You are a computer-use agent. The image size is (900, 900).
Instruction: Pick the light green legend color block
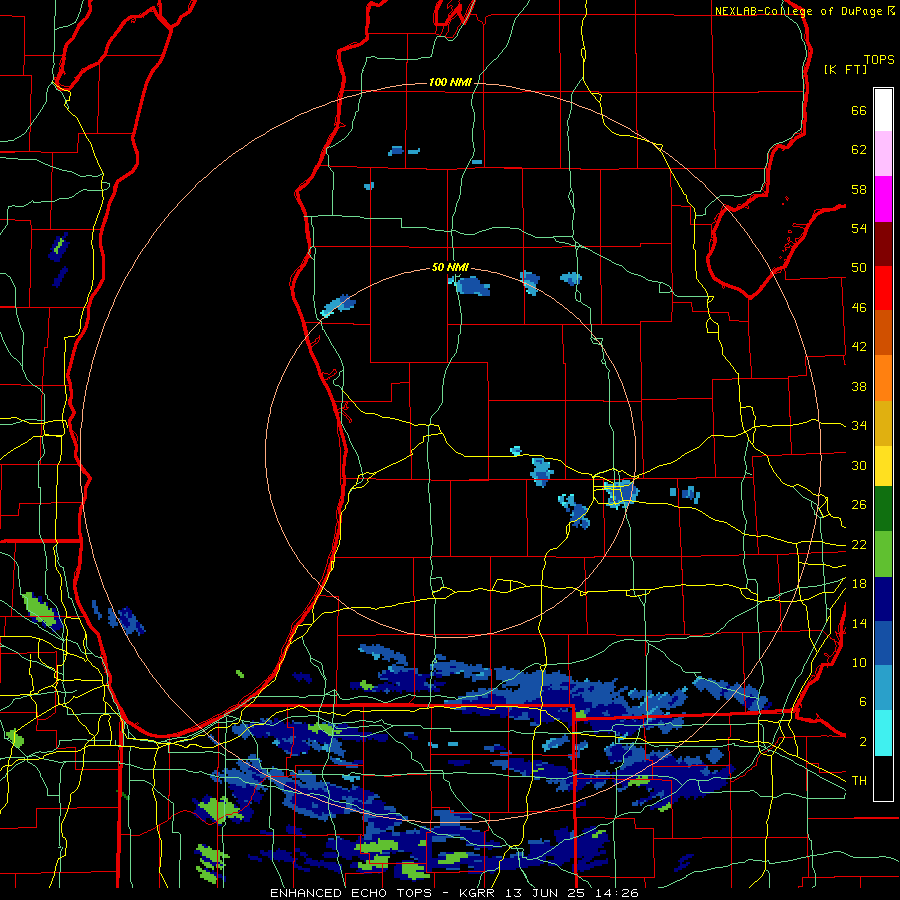(883, 554)
